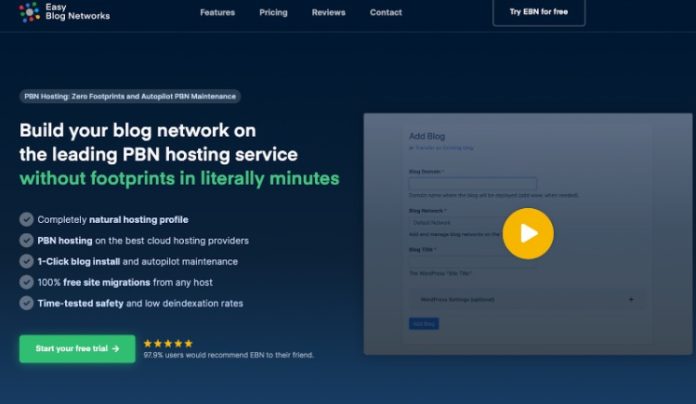Click the Start your free trial button
696x404 pixels.
tap(77, 349)
